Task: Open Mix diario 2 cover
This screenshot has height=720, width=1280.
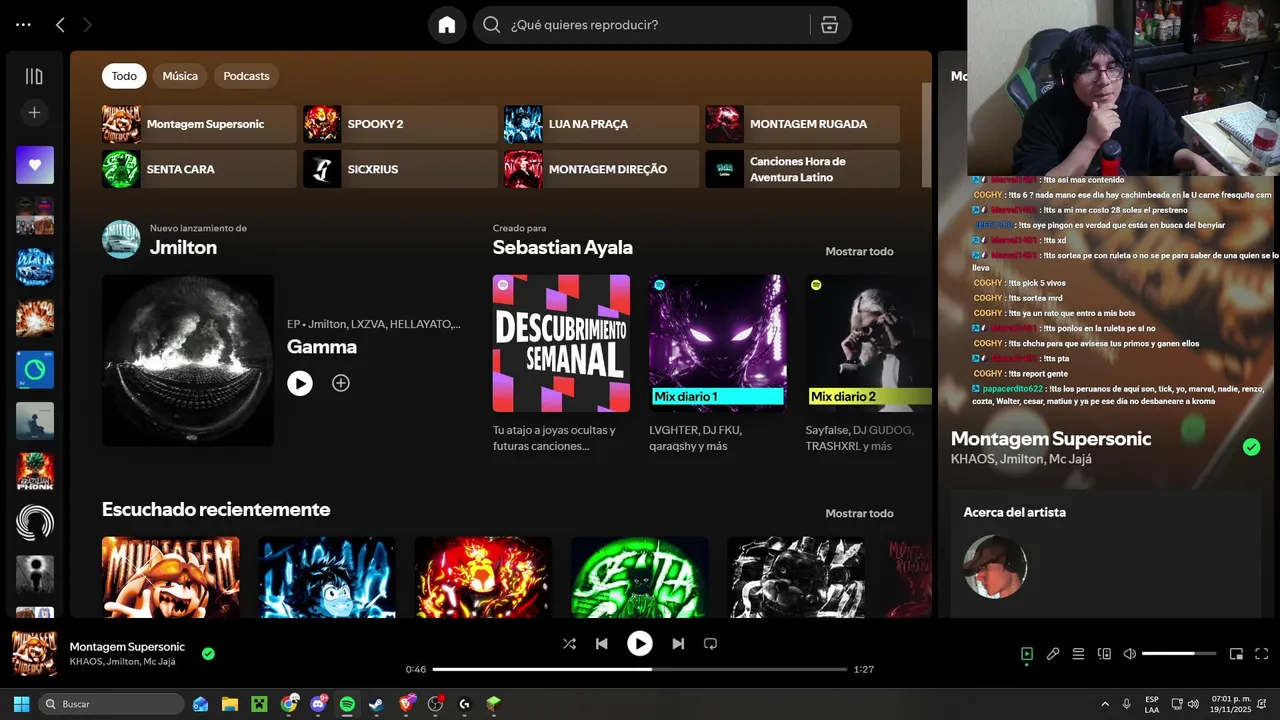Action: pos(869,343)
